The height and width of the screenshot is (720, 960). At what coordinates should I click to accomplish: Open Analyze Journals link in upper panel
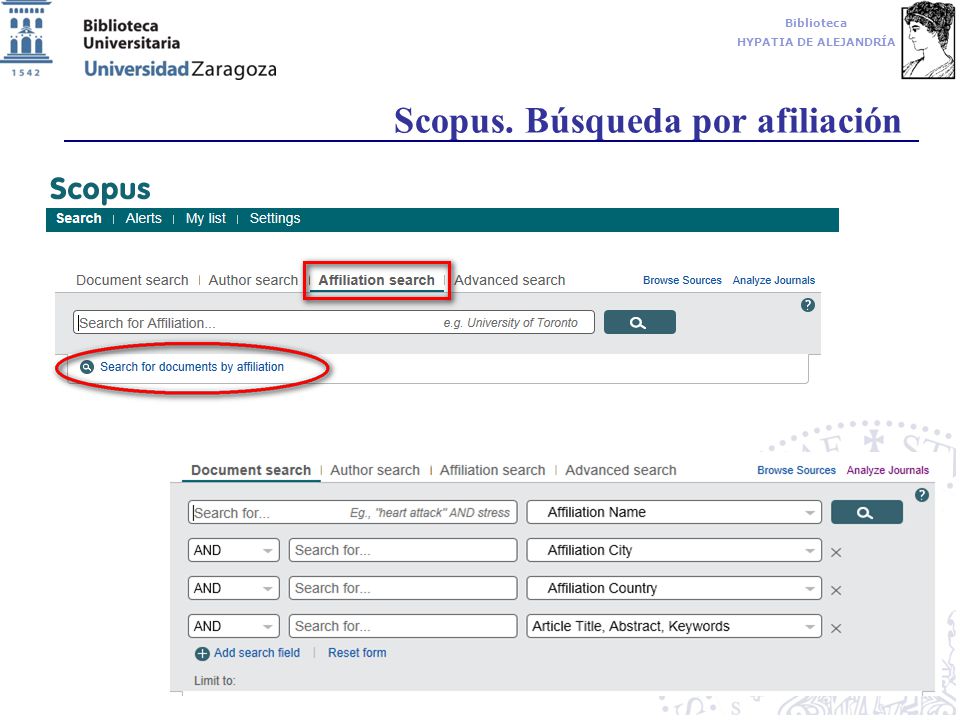[774, 280]
